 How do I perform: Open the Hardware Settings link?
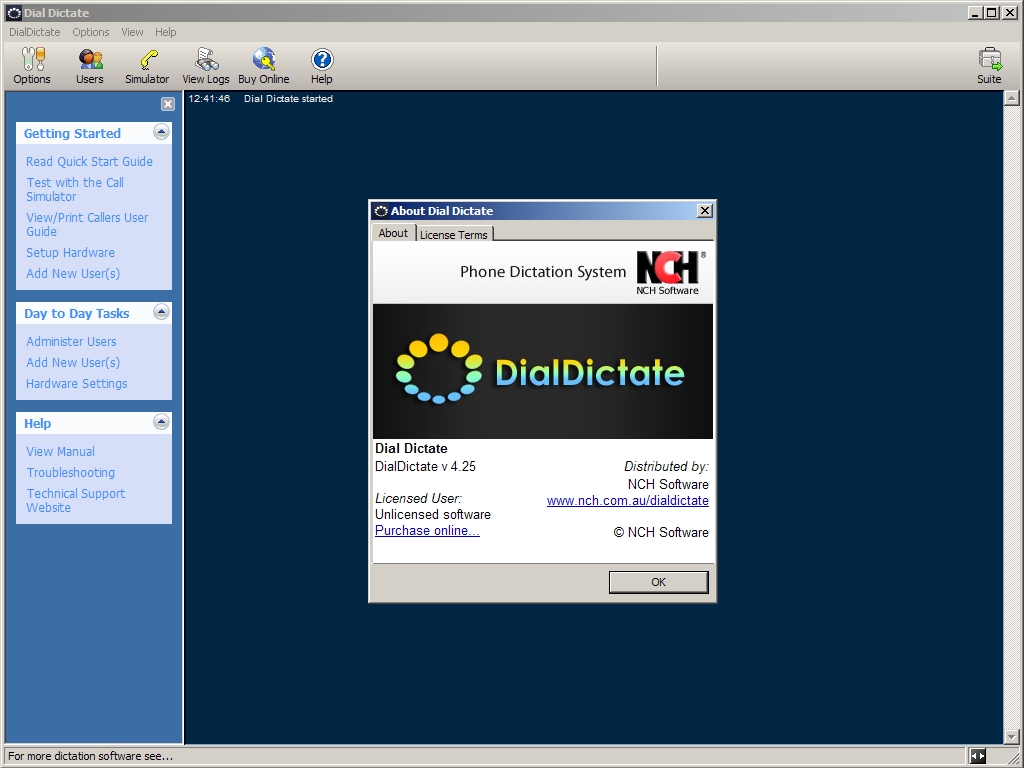point(77,383)
